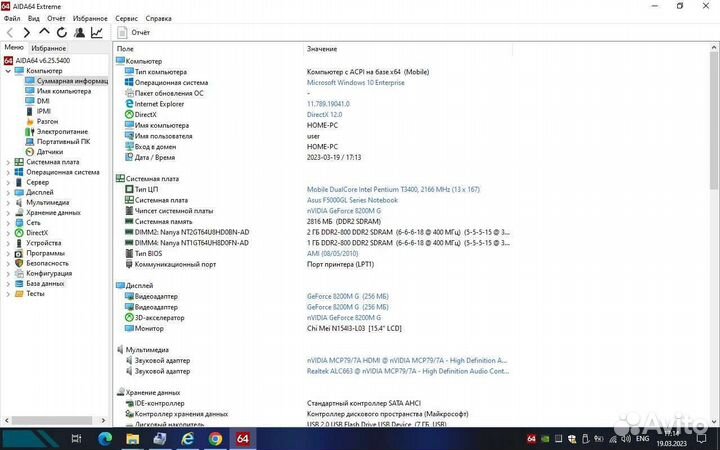Click the Устройства icon in the tree
This screenshot has height=450, width=720.
coord(19,243)
